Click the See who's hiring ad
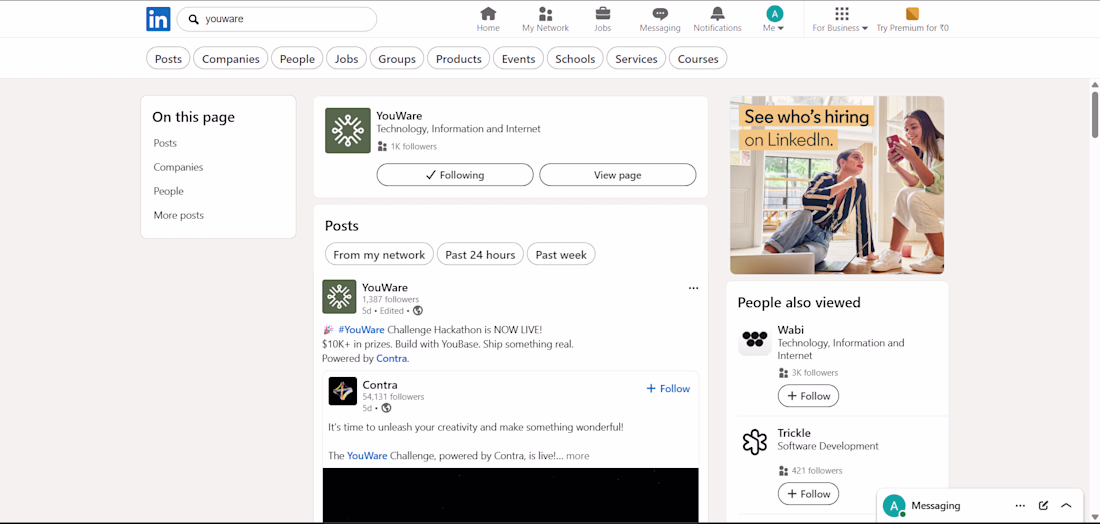 click(837, 185)
